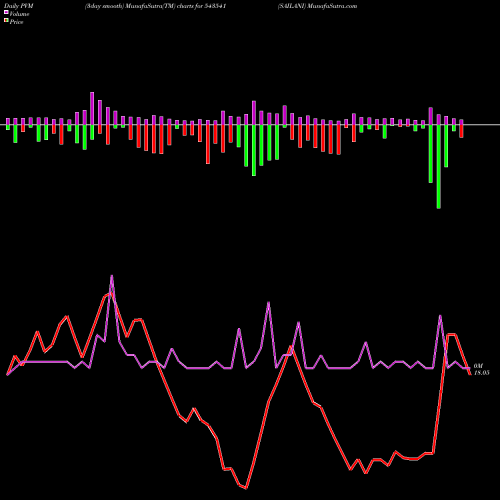Screen dimensions: 500x500
Task: Click the green-red Price legend swatch
Action: pos(6,20)
